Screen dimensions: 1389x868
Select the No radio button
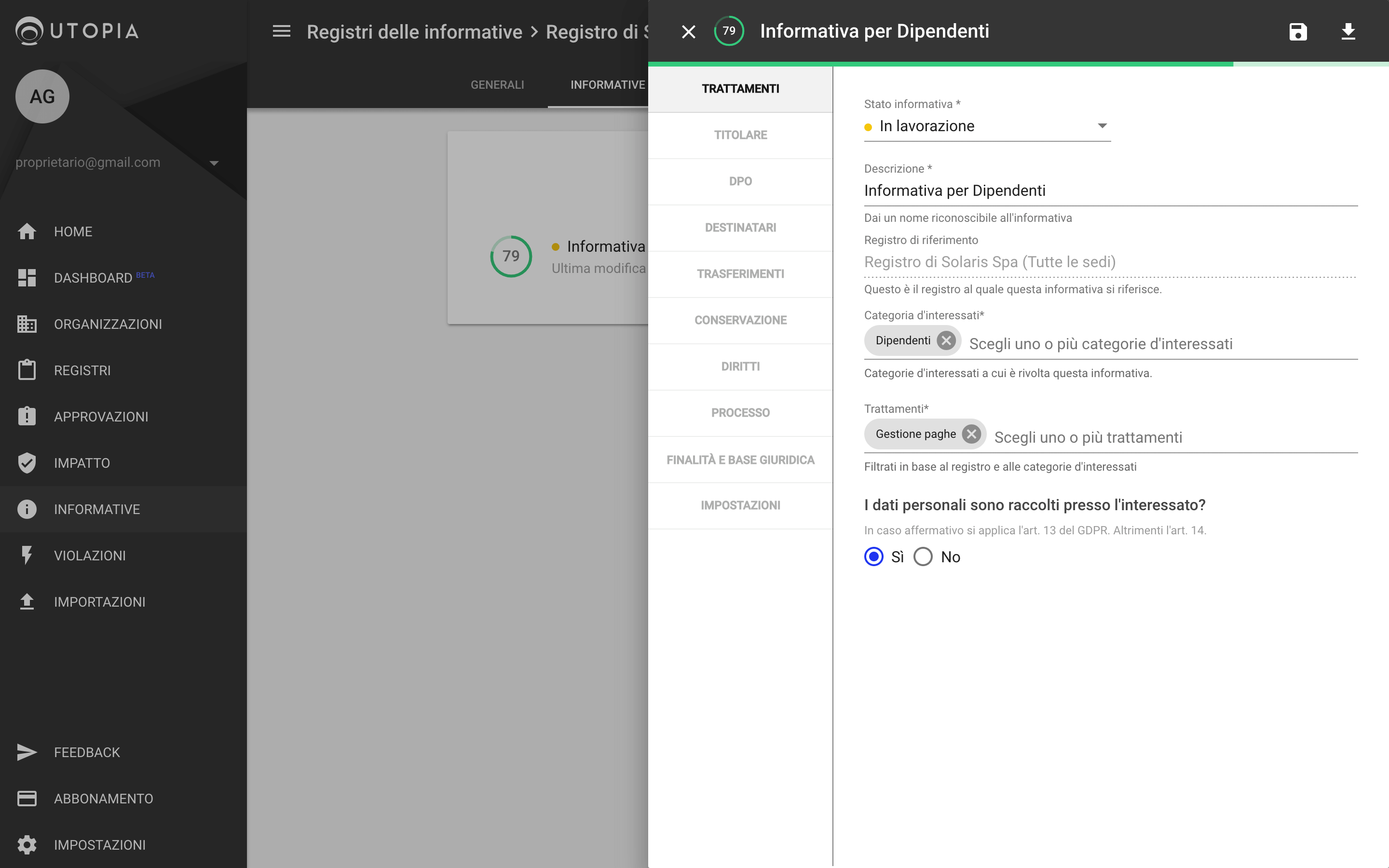pyautogui.click(x=923, y=556)
